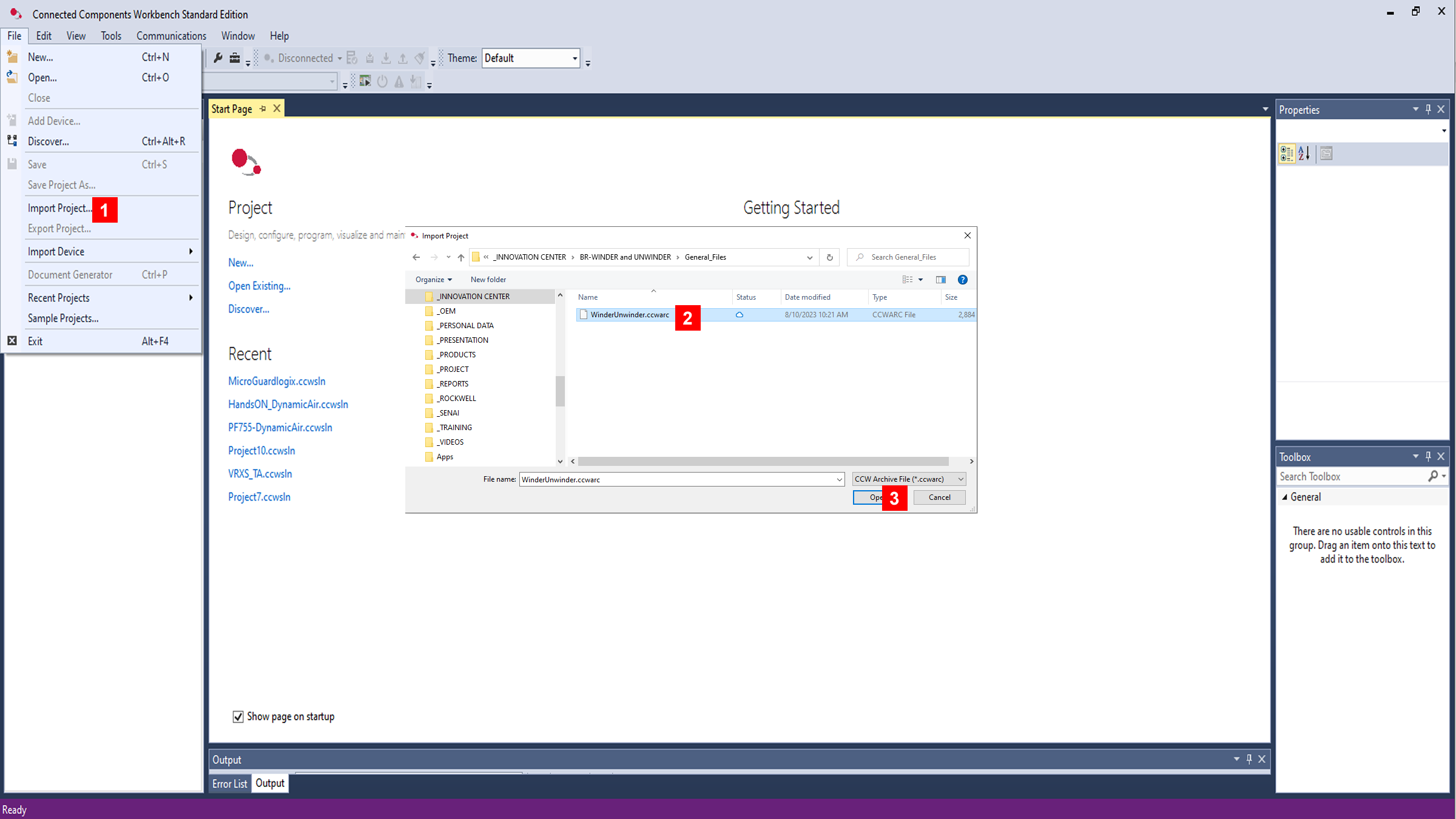Click the Refresh folder icon in Import dialog
The height and width of the screenshot is (819, 1456).
[830, 257]
